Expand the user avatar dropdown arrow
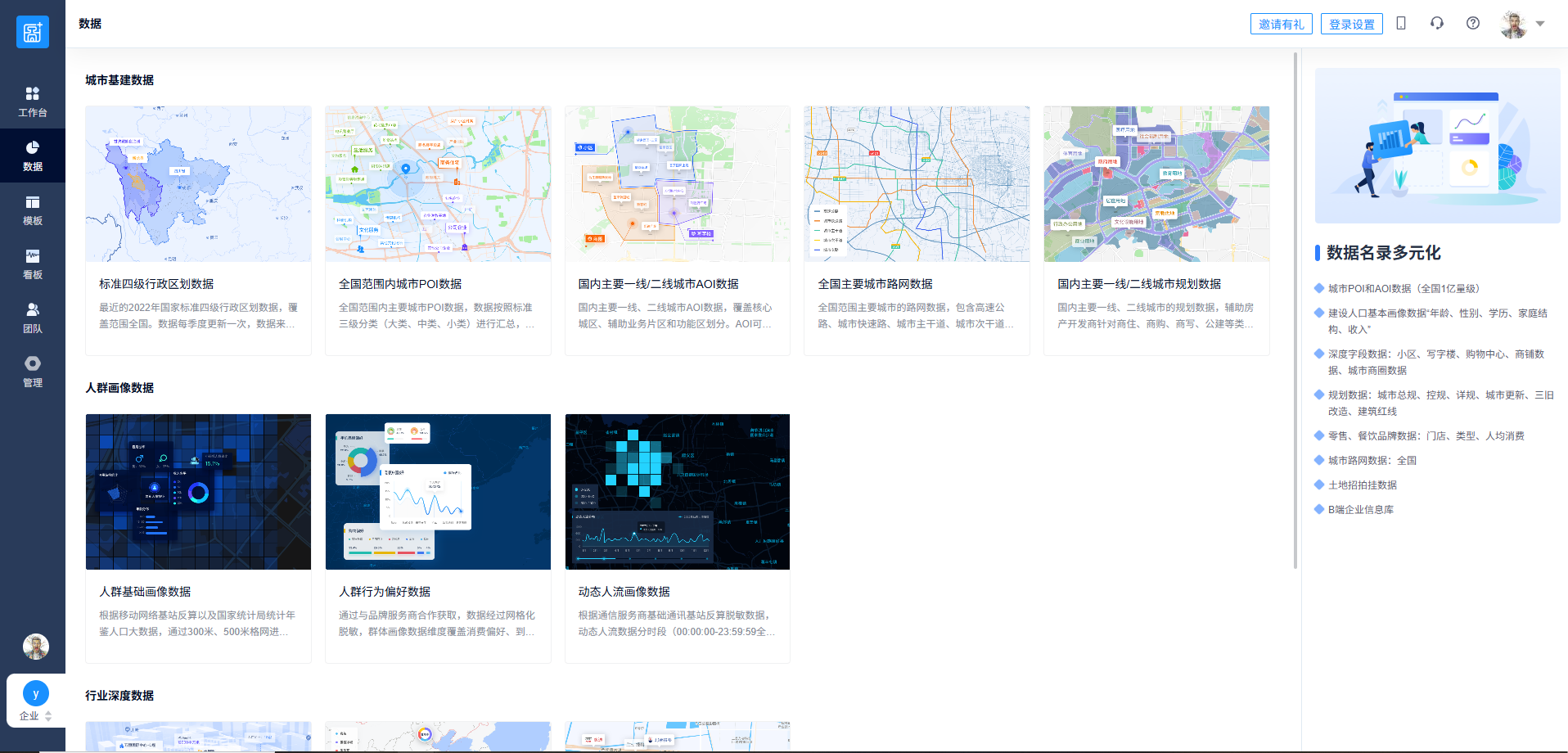The image size is (1568, 753). (x=1540, y=24)
